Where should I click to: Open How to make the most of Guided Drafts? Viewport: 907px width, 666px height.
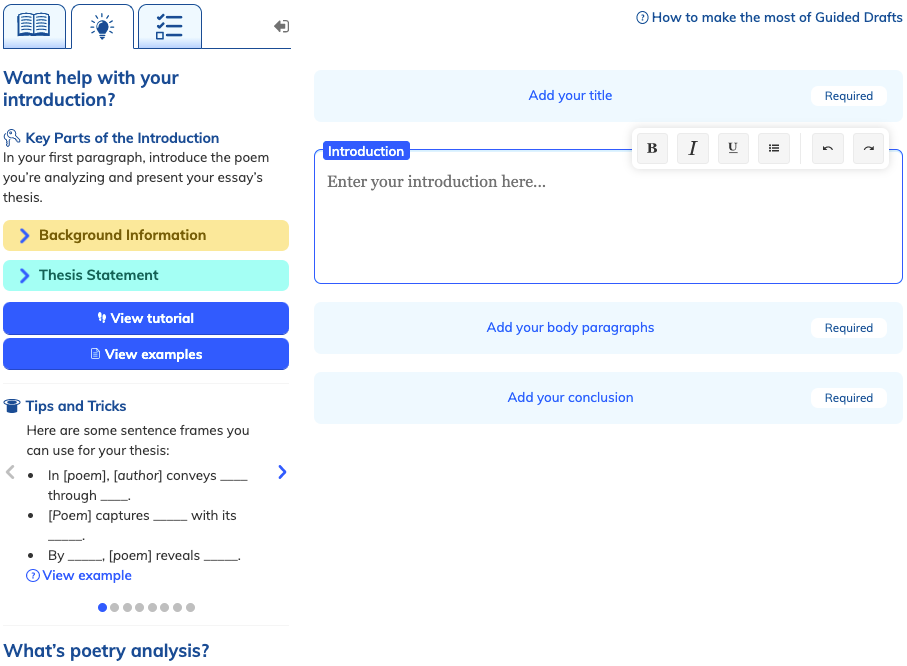769,17
